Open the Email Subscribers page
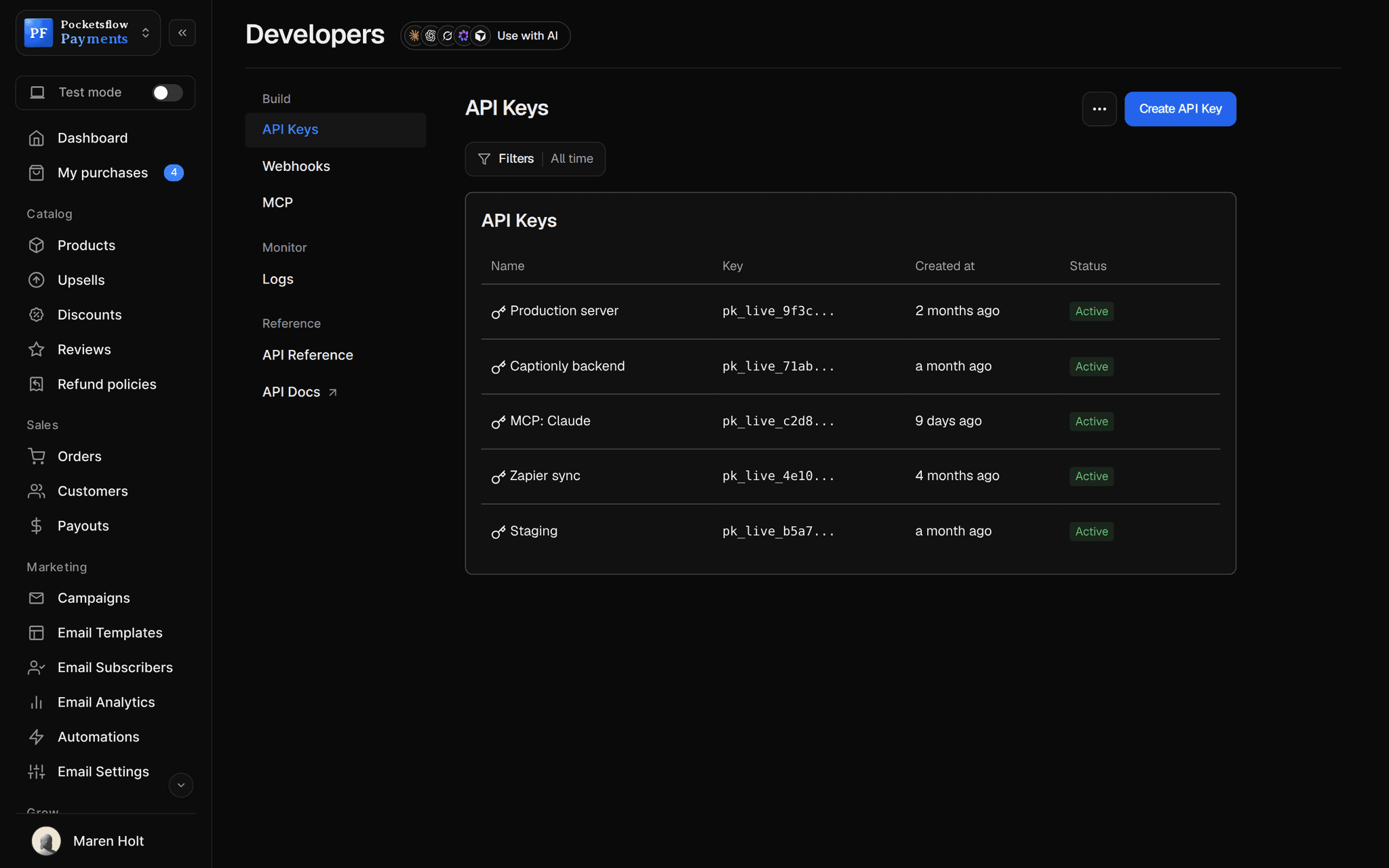1389x868 pixels. click(115, 667)
